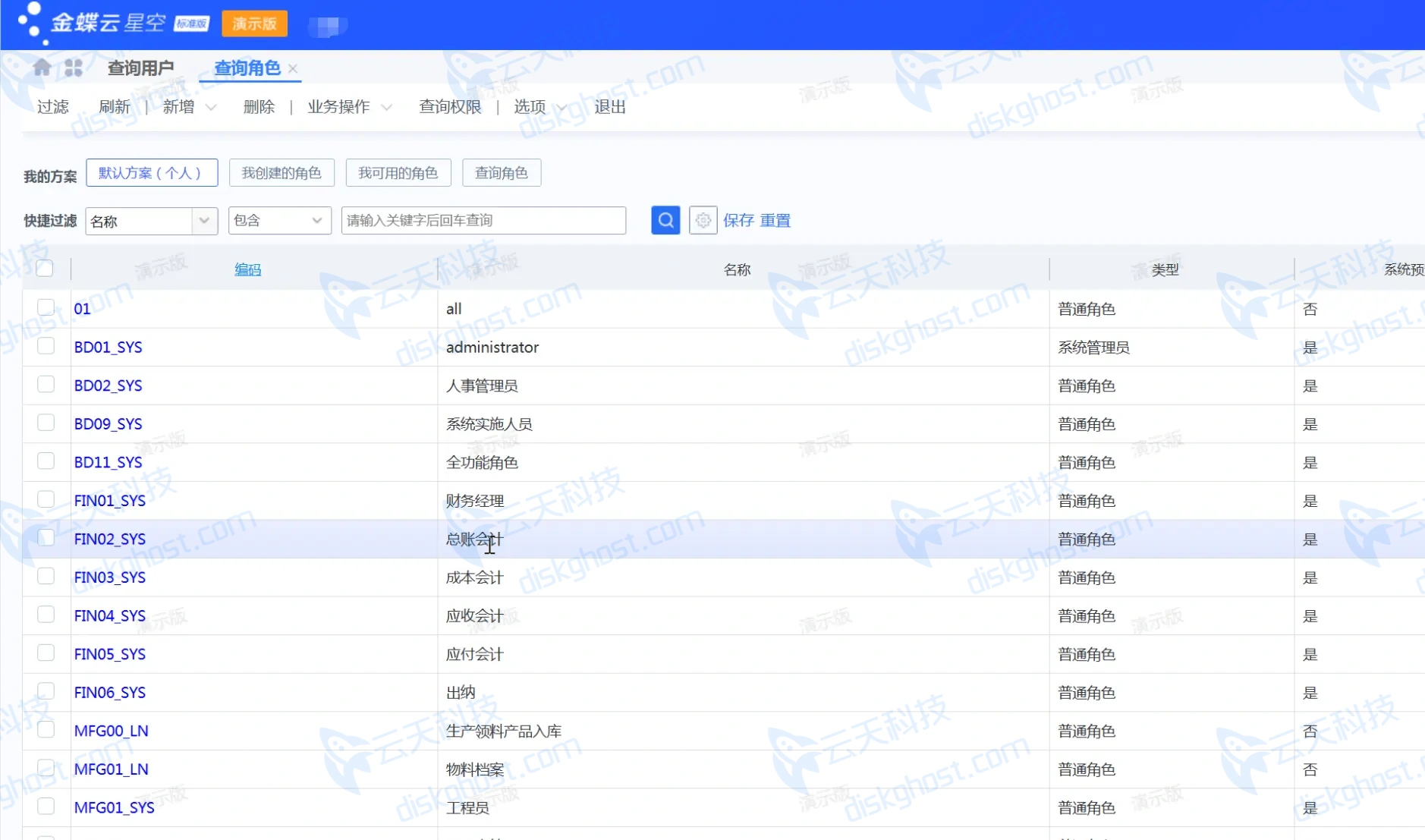Open role BD11_SYS link
The height and width of the screenshot is (840, 1425).
pyautogui.click(x=108, y=462)
